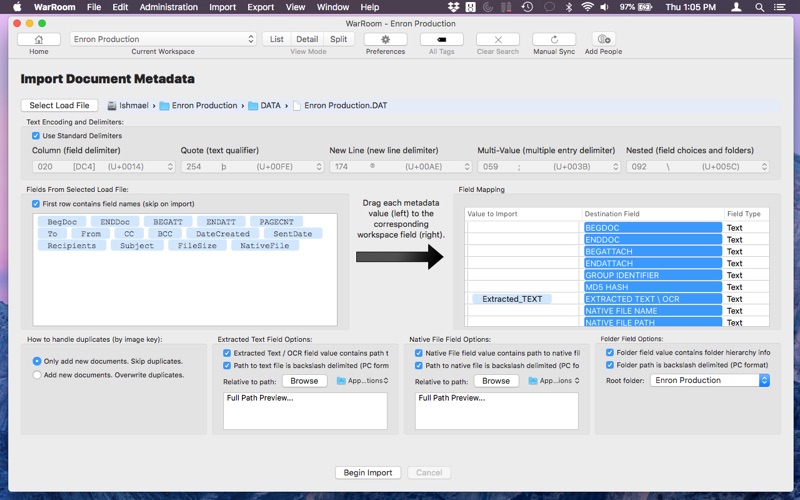
Task: Open Wi-Fi status menu
Action: point(587,7)
